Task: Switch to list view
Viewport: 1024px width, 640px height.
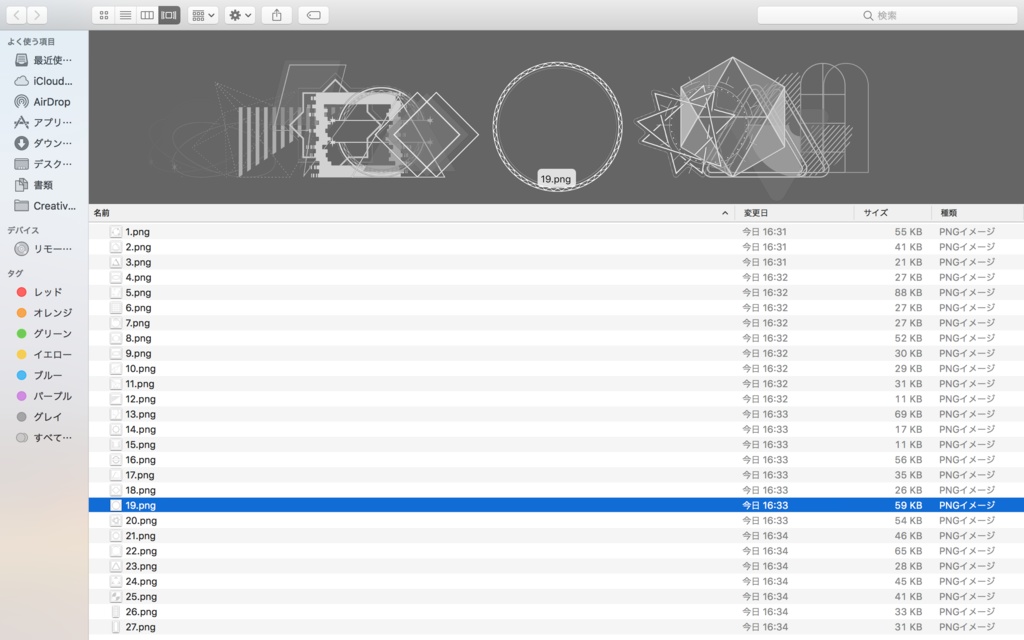Action: pyautogui.click(x=125, y=15)
